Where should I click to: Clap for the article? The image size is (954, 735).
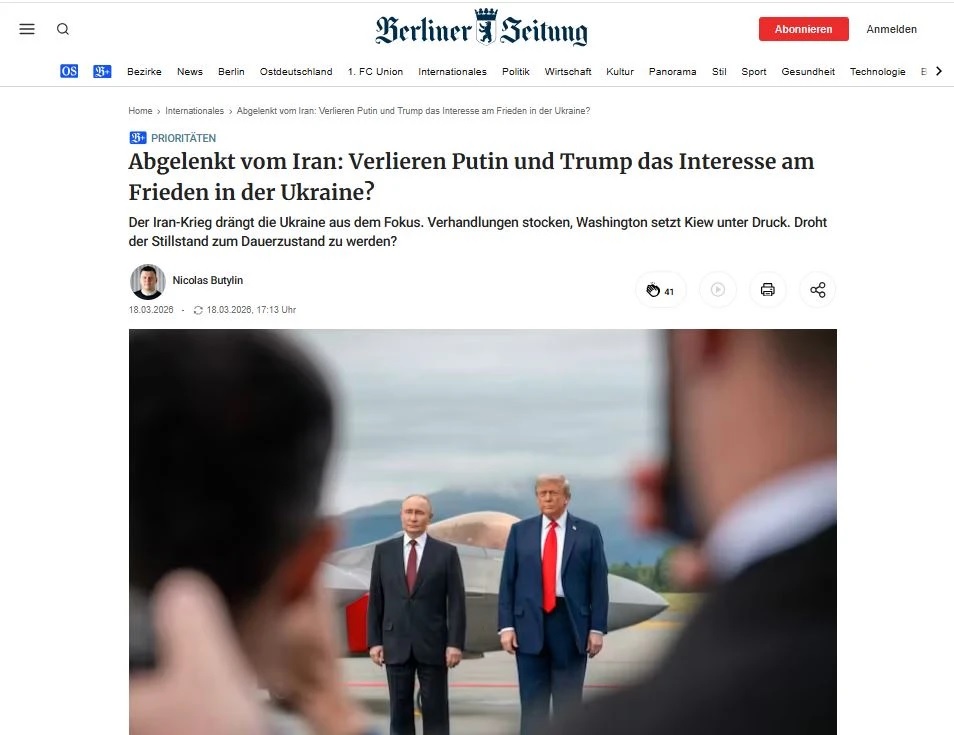click(661, 290)
